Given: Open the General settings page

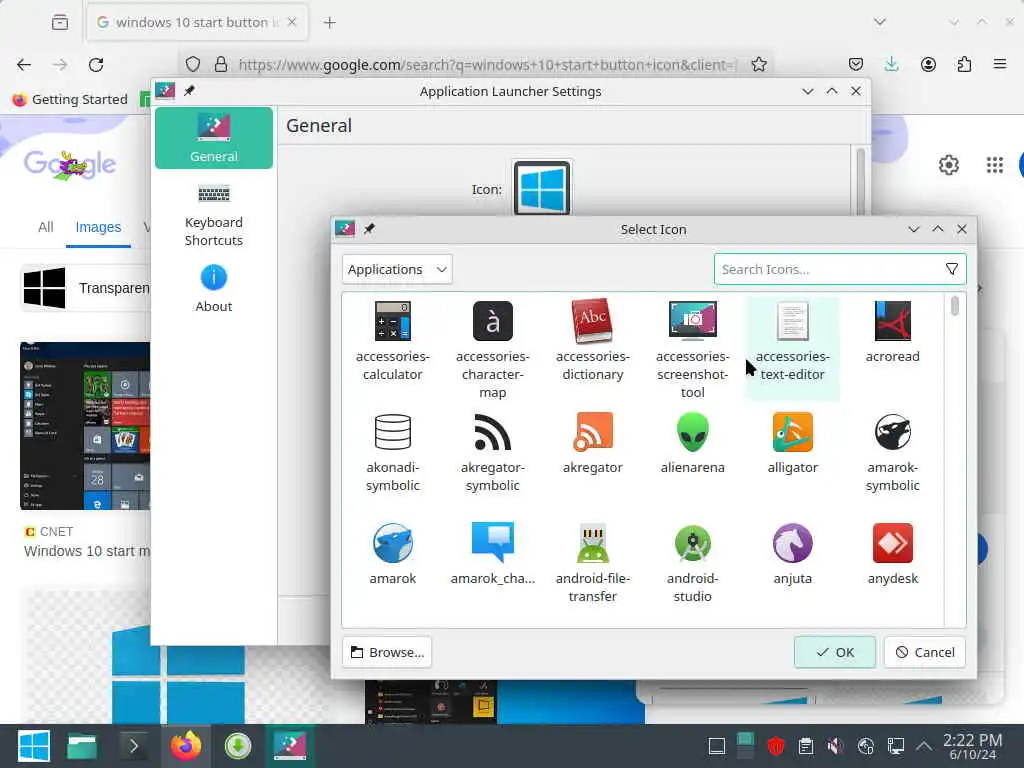Looking at the screenshot, I should (214, 138).
